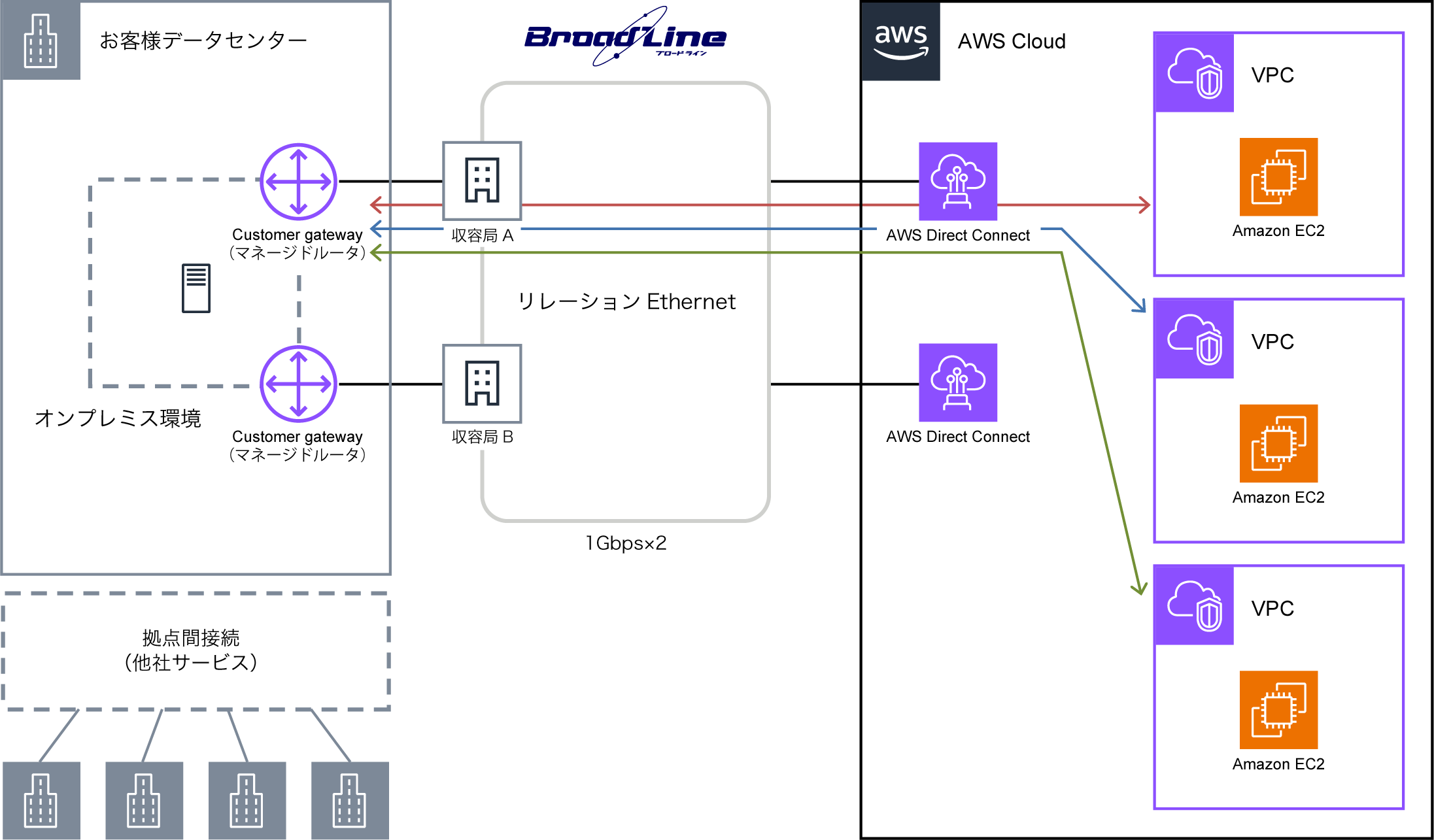This screenshot has height=840, width=1434.
Task: Click the お客様データセンター title text
Action: pyautogui.click(x=203, y=41)
